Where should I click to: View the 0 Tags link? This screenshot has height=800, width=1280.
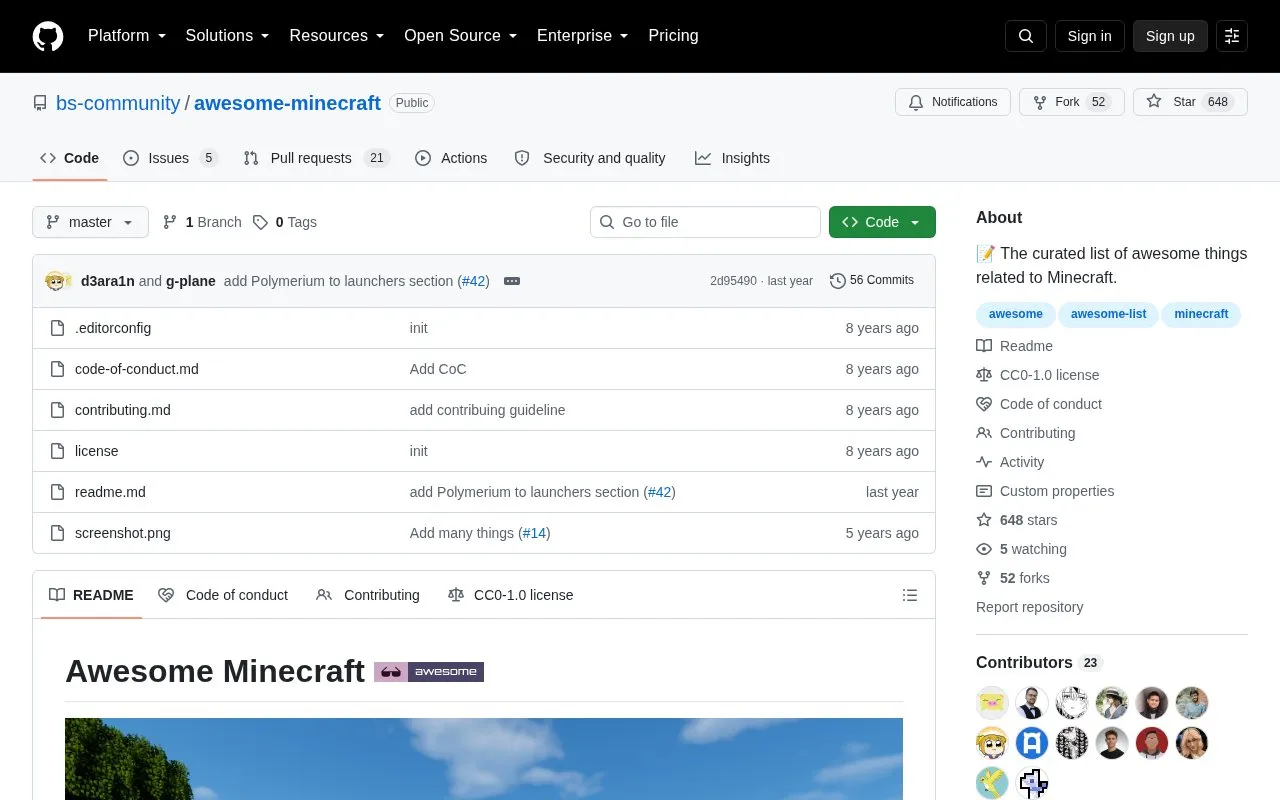(285, 222)
